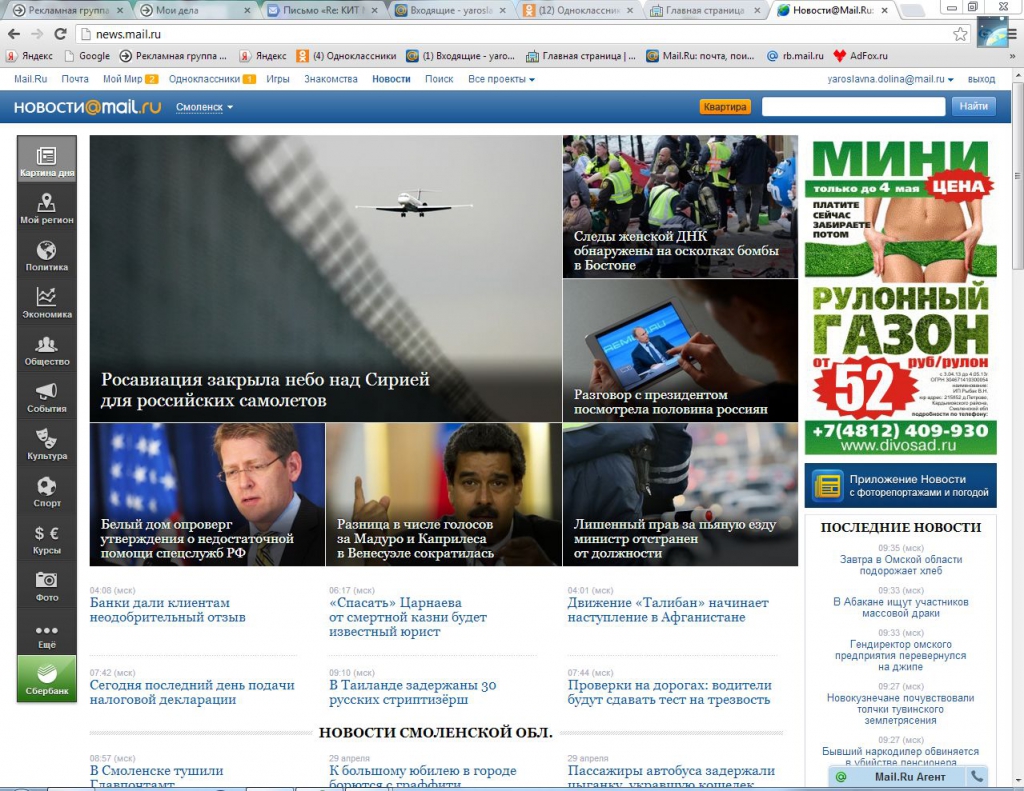Bookmark this page with the star
Viewport: 1024px width, 791px height.
(960, 34)
